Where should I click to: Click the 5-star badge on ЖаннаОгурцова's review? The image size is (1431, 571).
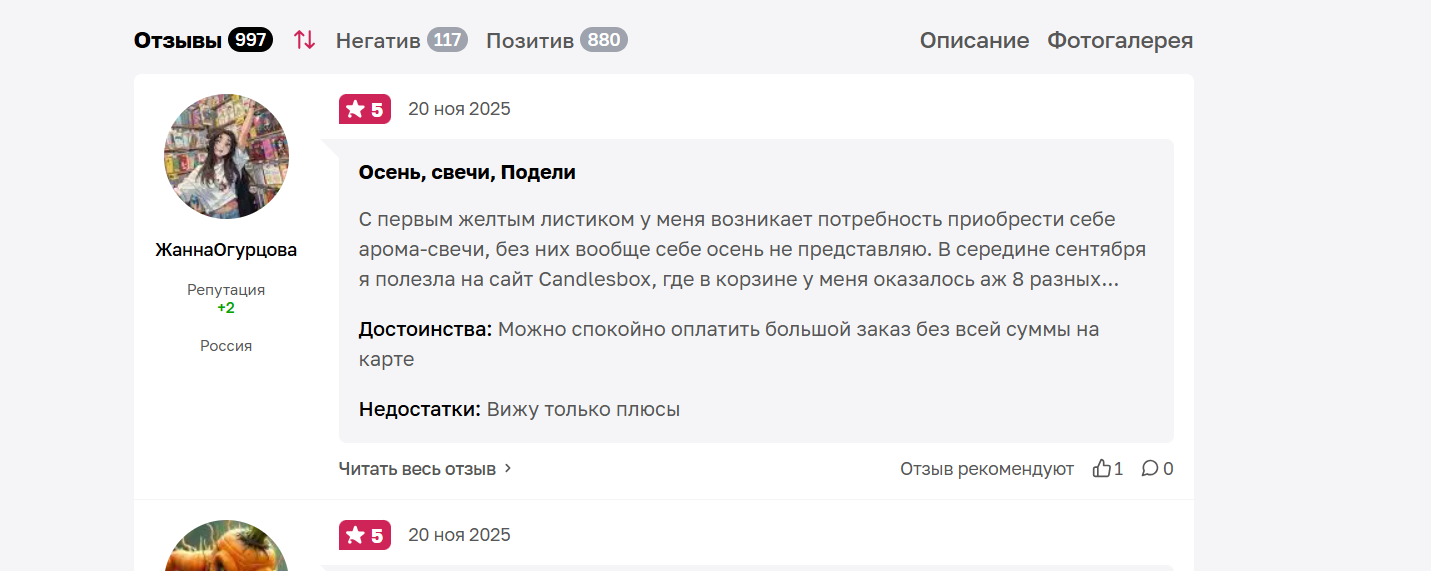tap(365, 109)
